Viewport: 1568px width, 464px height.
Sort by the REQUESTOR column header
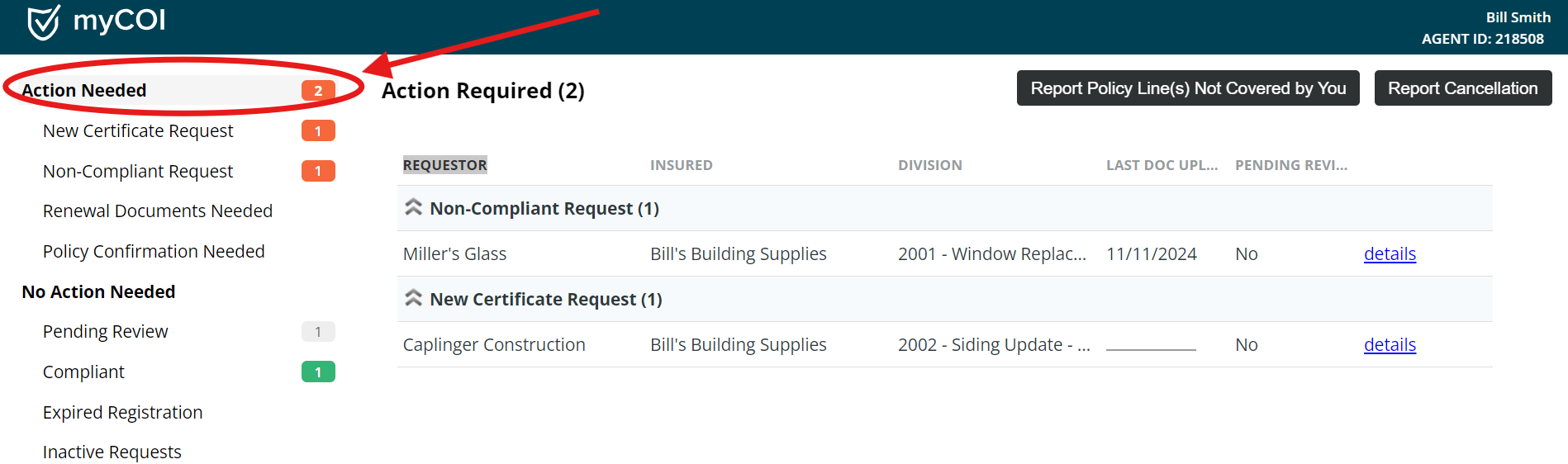coord(445,165)
